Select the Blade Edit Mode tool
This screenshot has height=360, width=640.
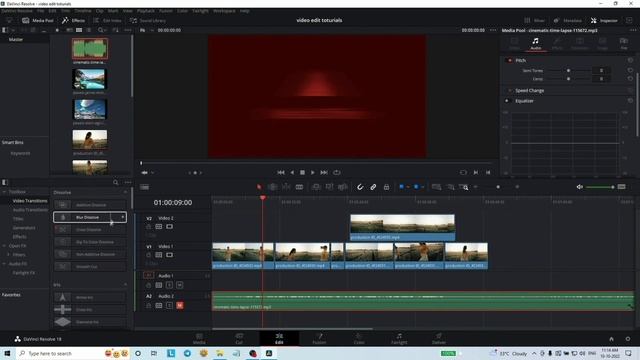click(300, 187)
